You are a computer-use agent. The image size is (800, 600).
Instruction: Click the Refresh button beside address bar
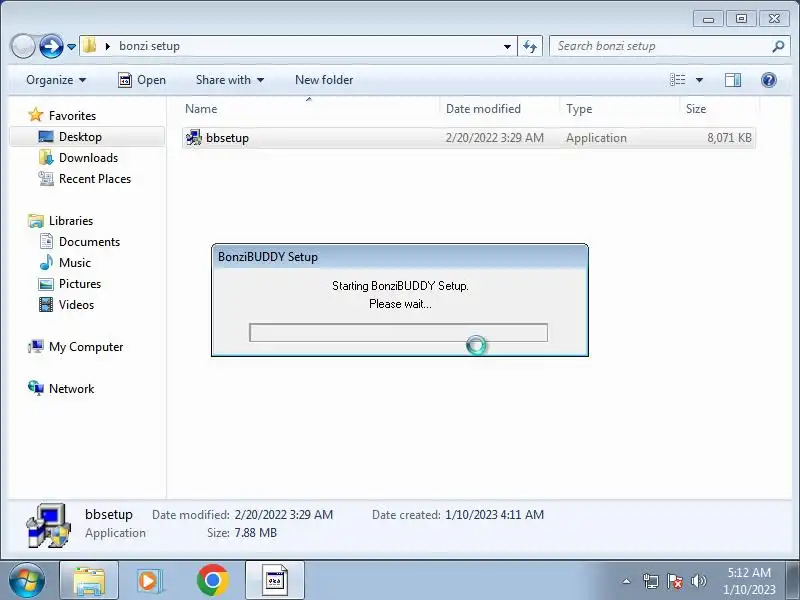[x=530, y=46]
